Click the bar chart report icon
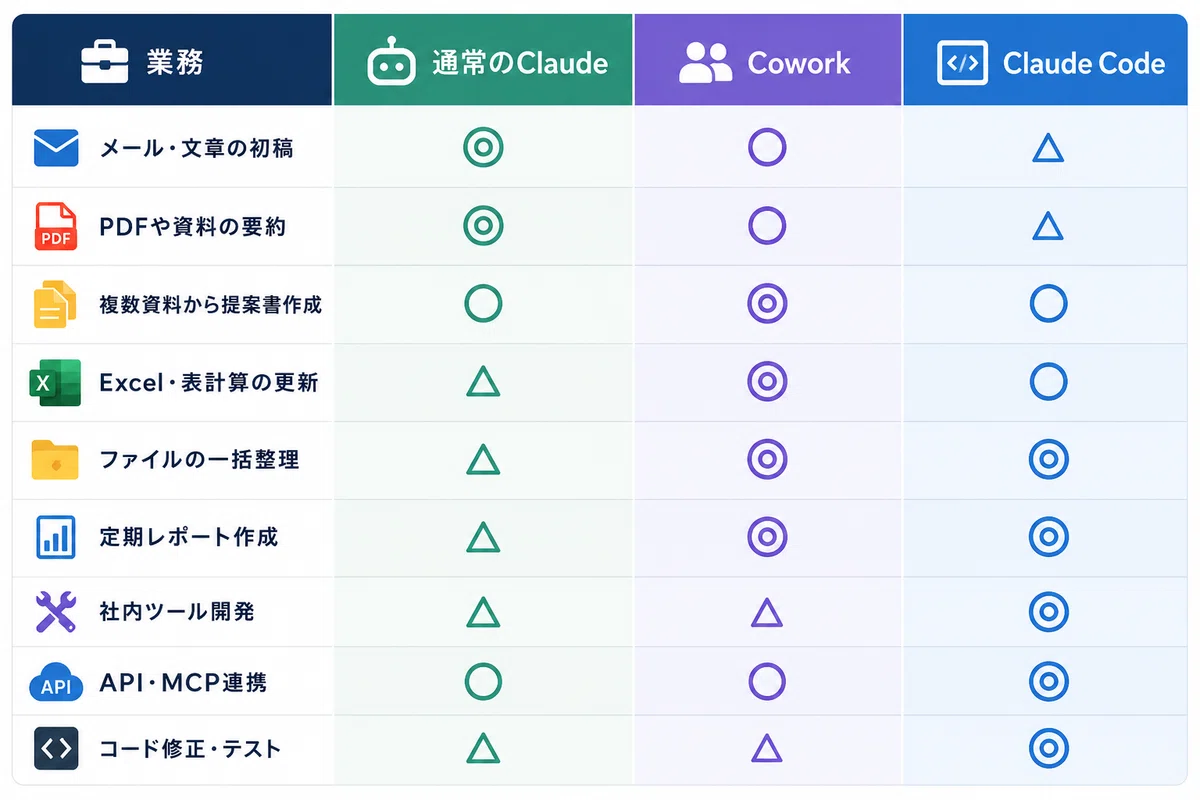Viewport: 1200px width, 800px height. (56, 537)
